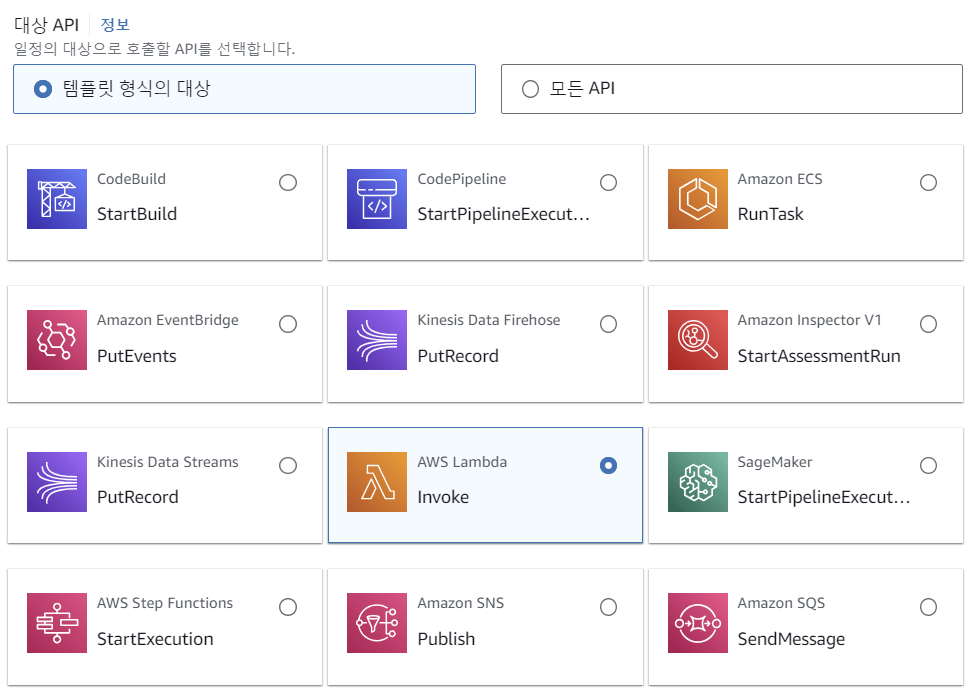This screenshot has width=972, height=694.
Task: Choose the Amazon SNS Publish radio button
Action: pyautogui.click(x=608, y=607)
